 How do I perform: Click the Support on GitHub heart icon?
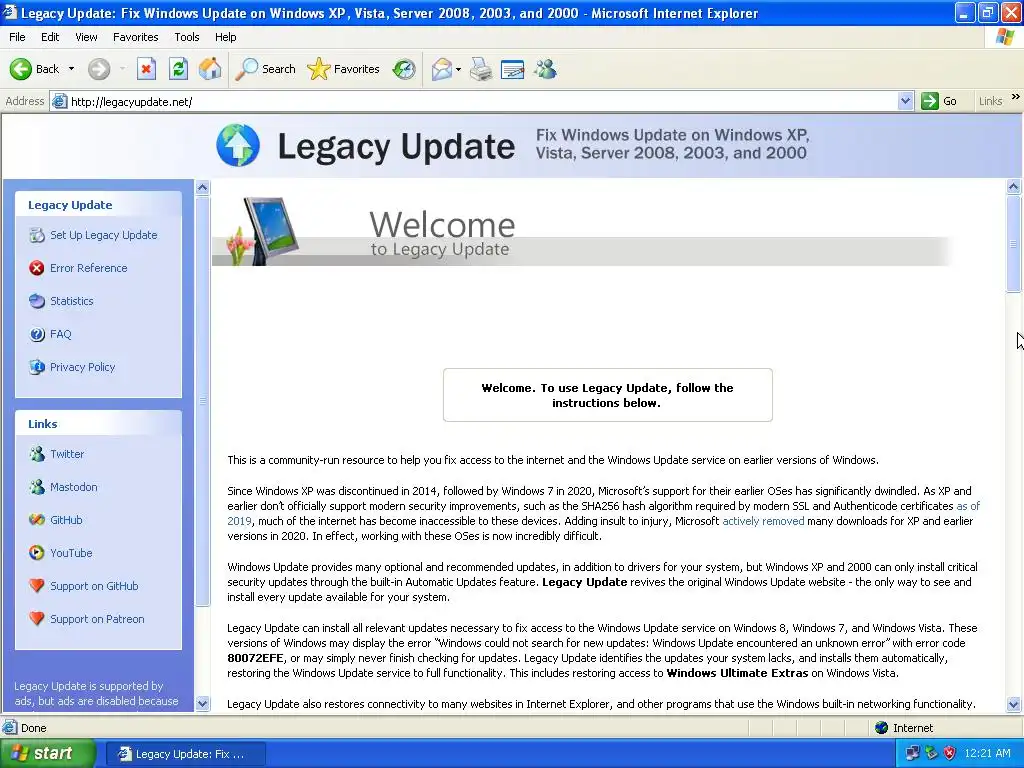[x=37, y=586]
